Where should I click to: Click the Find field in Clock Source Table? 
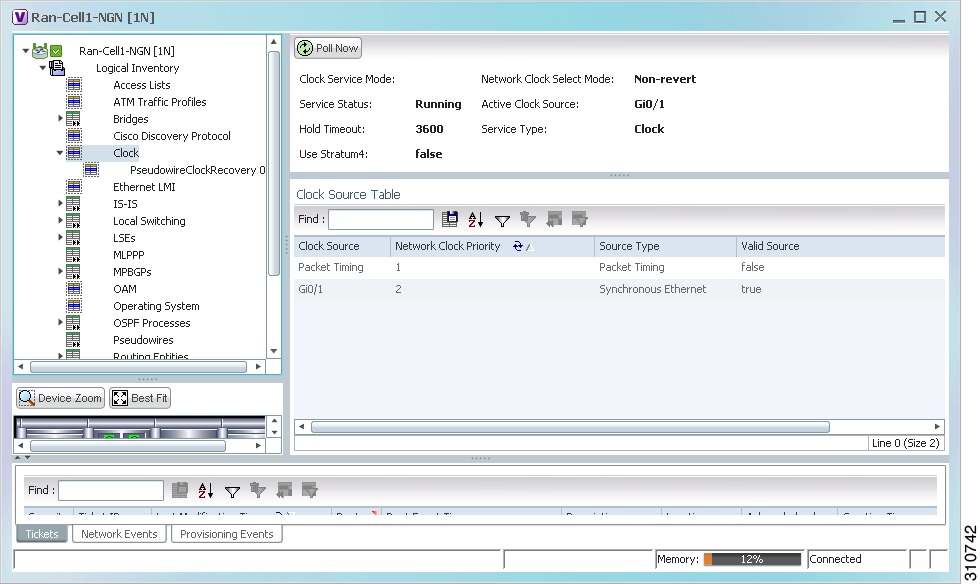click(381, 219)
